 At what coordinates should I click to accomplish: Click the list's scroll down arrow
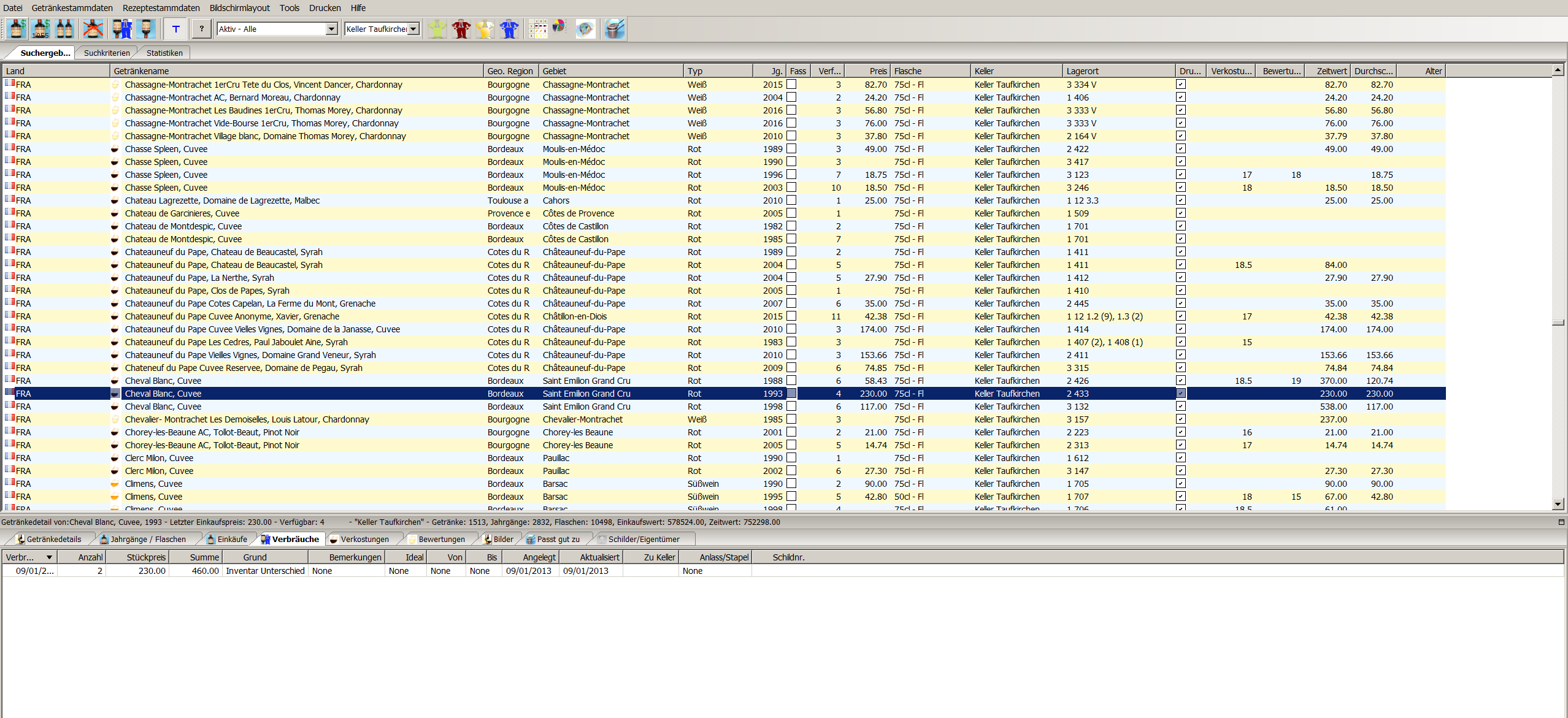click(1558, 504)
